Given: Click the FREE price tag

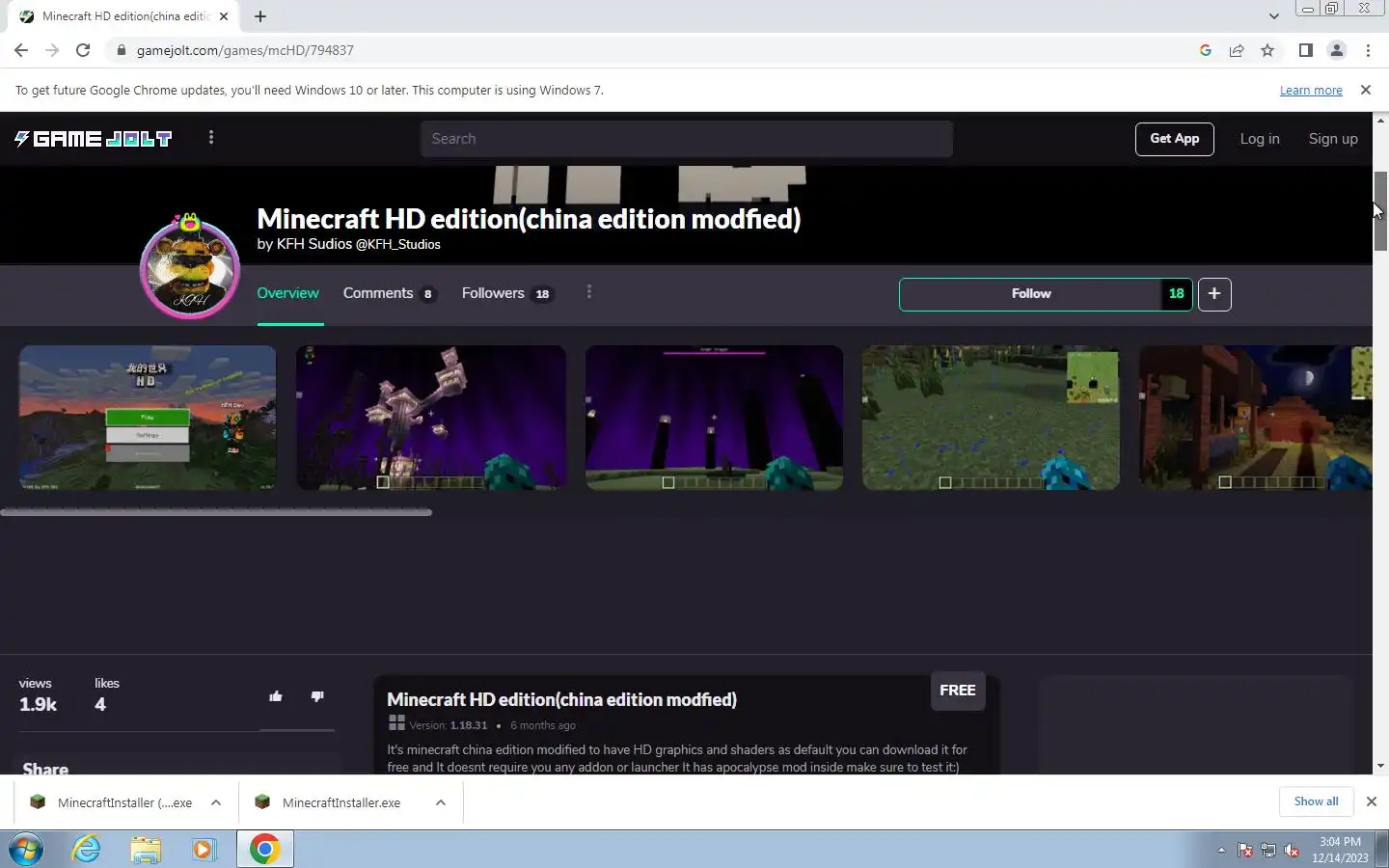Looking at the screenshot, I should click(x=957, y=691).
